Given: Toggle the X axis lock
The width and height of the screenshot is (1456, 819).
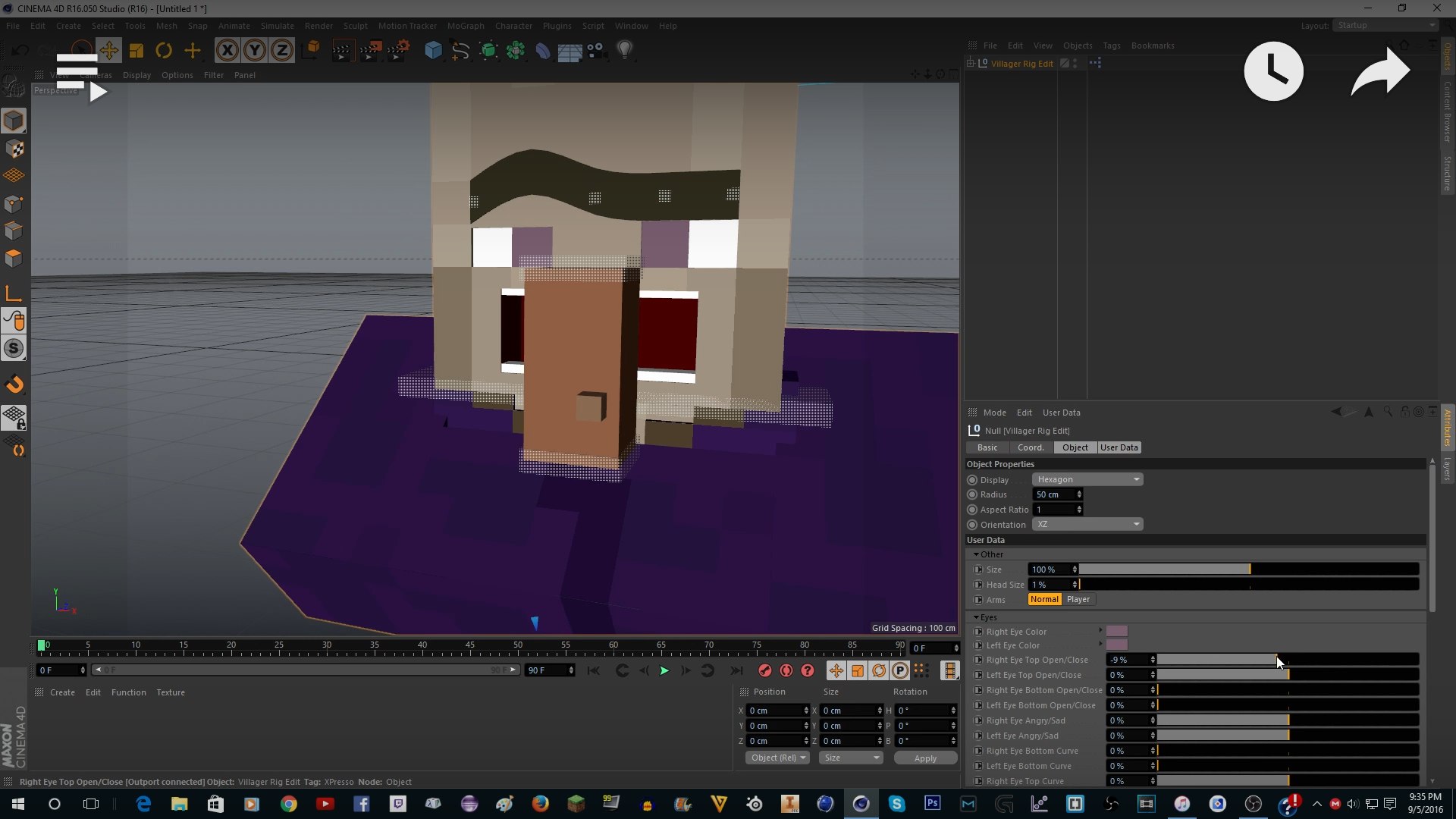Looking at the screenshot, I should (x=227, y=51).
